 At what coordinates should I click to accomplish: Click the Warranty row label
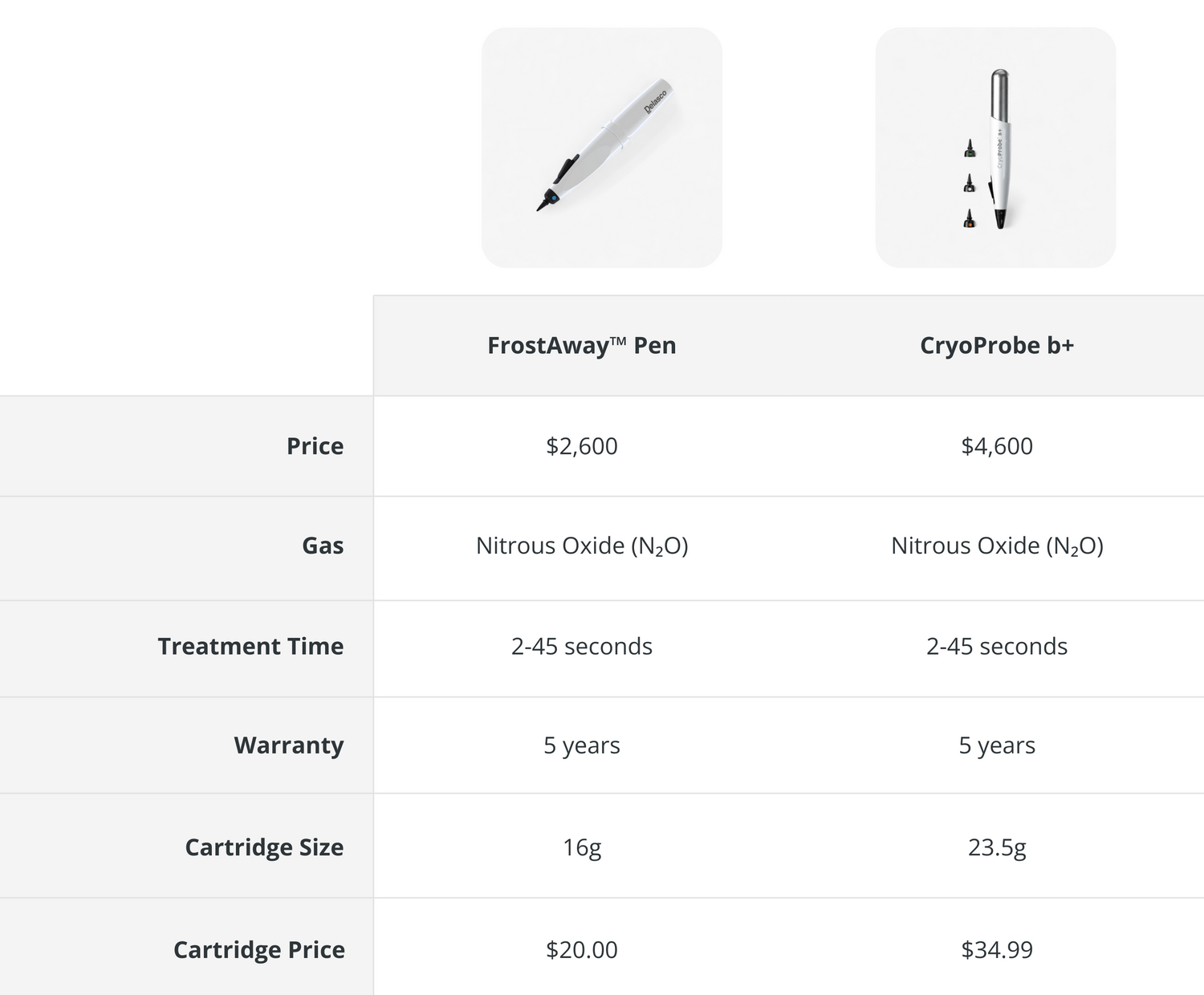point(288,745)
